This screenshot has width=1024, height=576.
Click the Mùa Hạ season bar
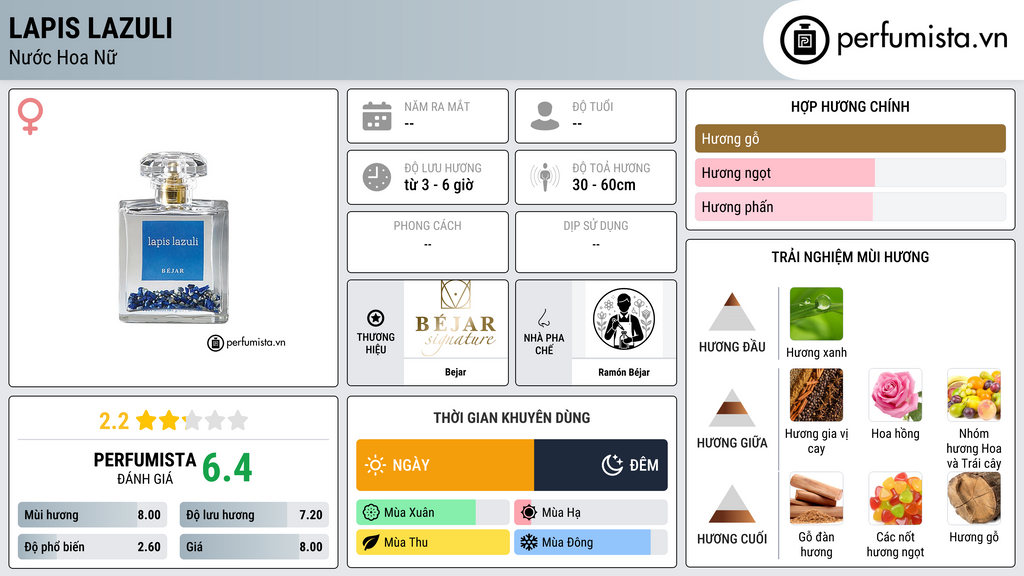[x=590, y=513]
